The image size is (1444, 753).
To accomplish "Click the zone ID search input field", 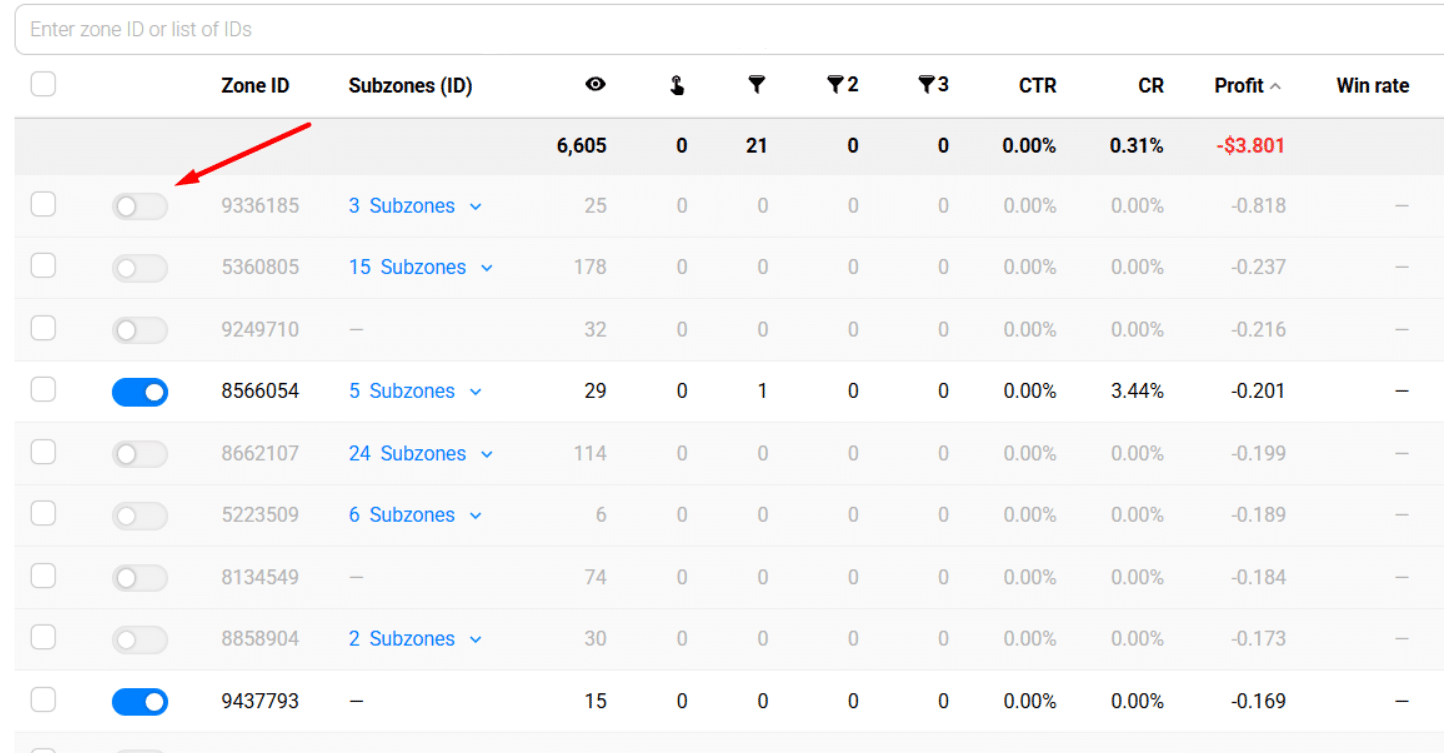I will click(x=700, y=30).
